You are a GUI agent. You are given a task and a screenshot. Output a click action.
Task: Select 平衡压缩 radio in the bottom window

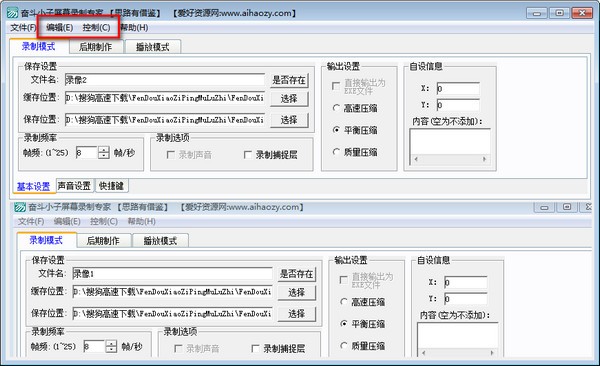tap(344, 324)
